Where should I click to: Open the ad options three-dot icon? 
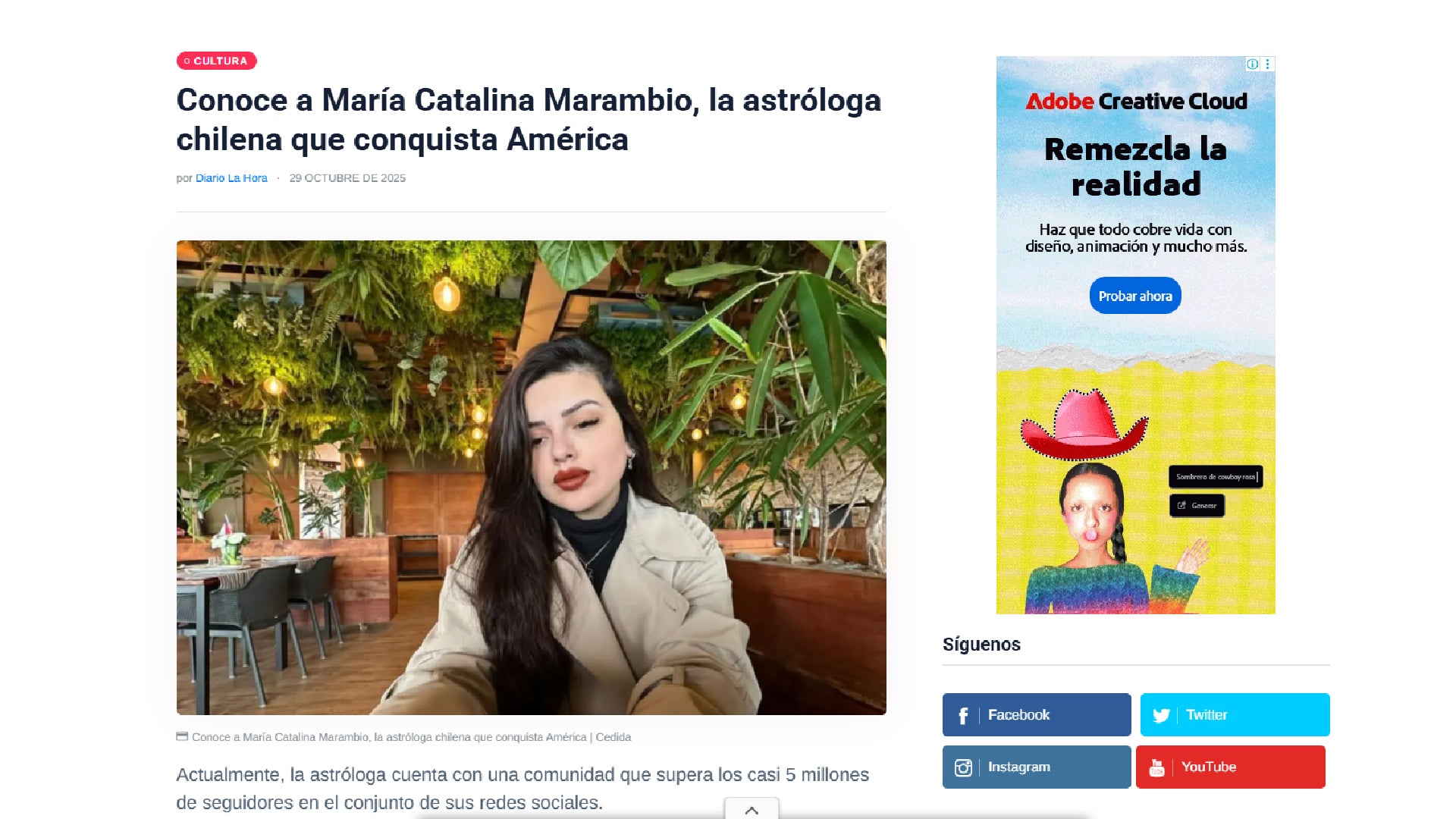(x=1267, y=64)
